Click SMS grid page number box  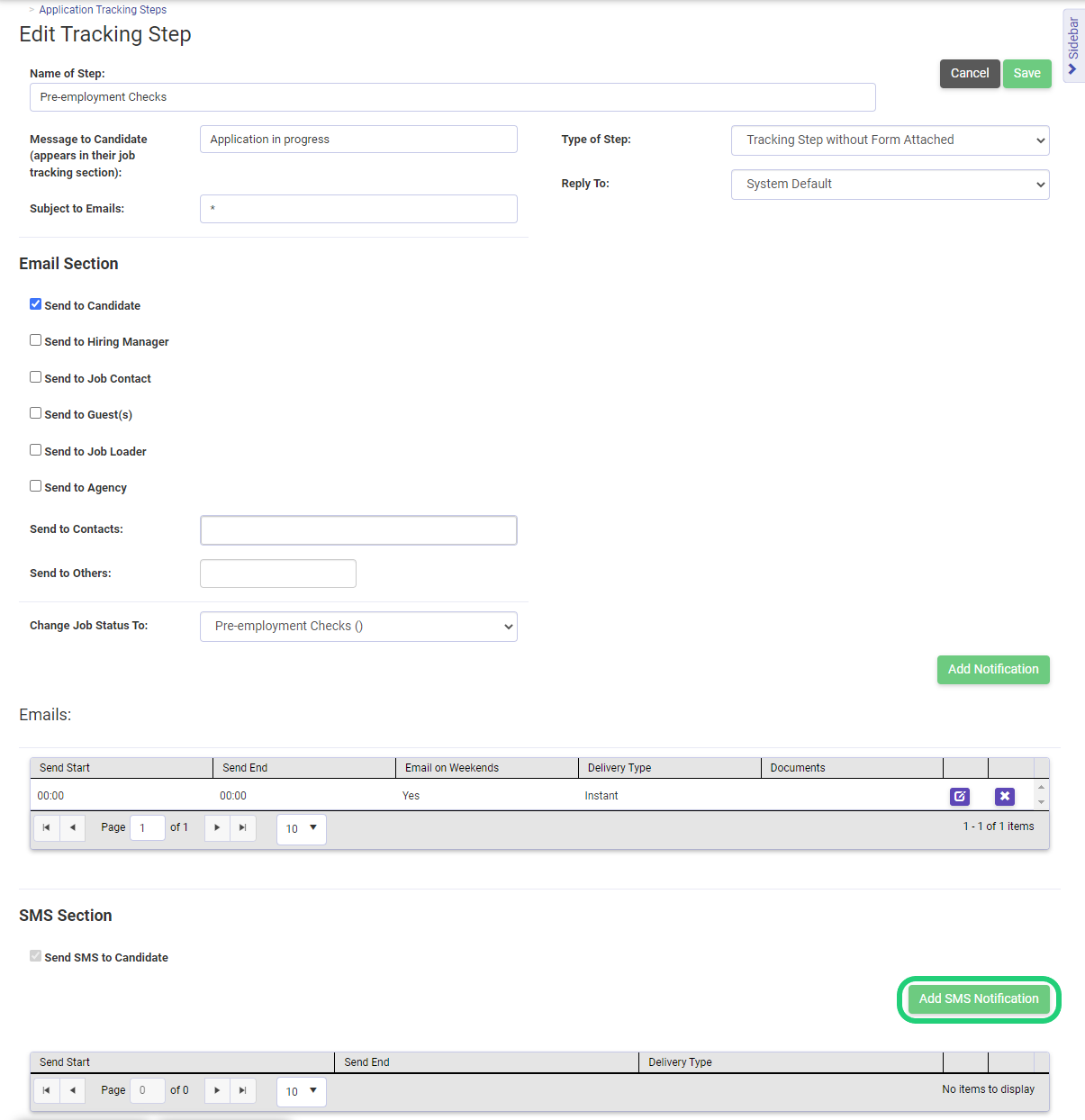tap(148, 1090)
